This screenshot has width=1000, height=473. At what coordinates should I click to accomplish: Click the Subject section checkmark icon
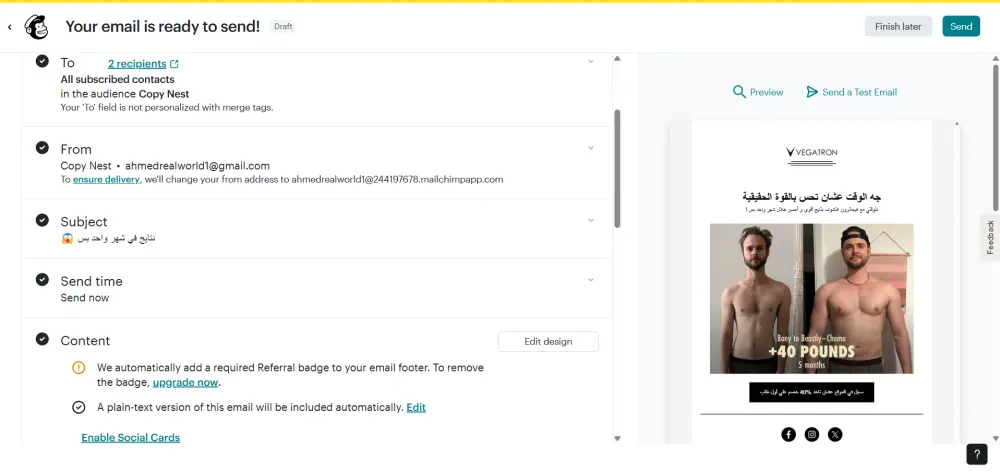point(42,221)
